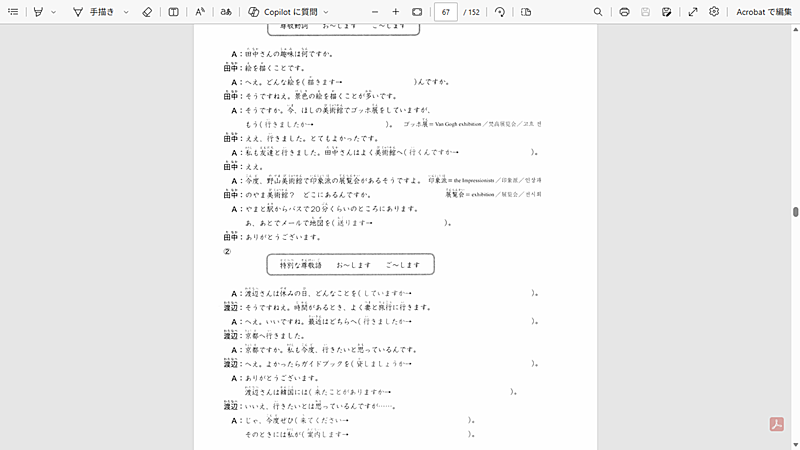This screenshot has height=450, width=800.
Task: Click the translate icon
Action: pyautogui.click(x=226, y=12)
